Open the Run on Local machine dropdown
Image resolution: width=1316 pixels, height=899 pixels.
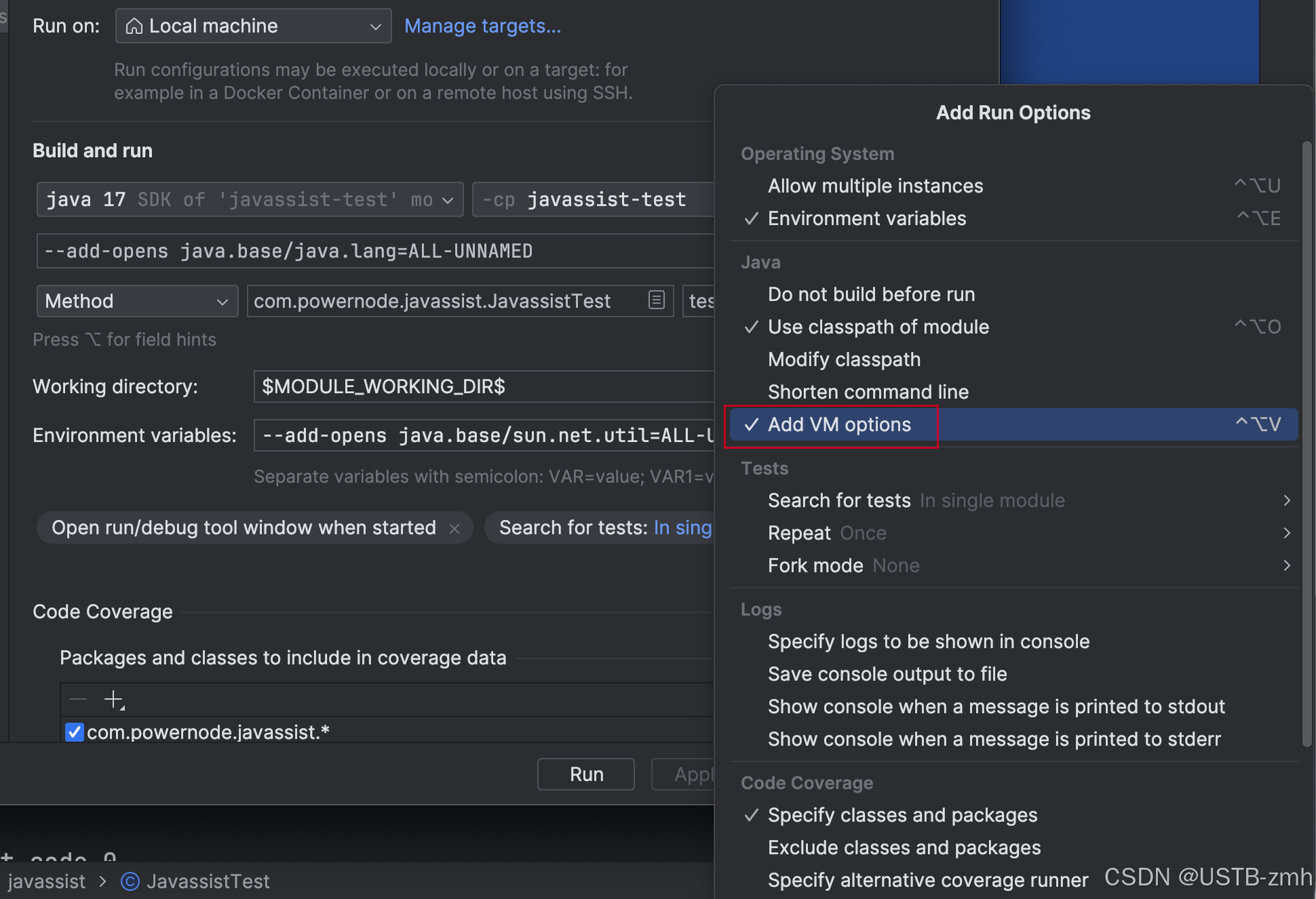(x=253, y=26)
